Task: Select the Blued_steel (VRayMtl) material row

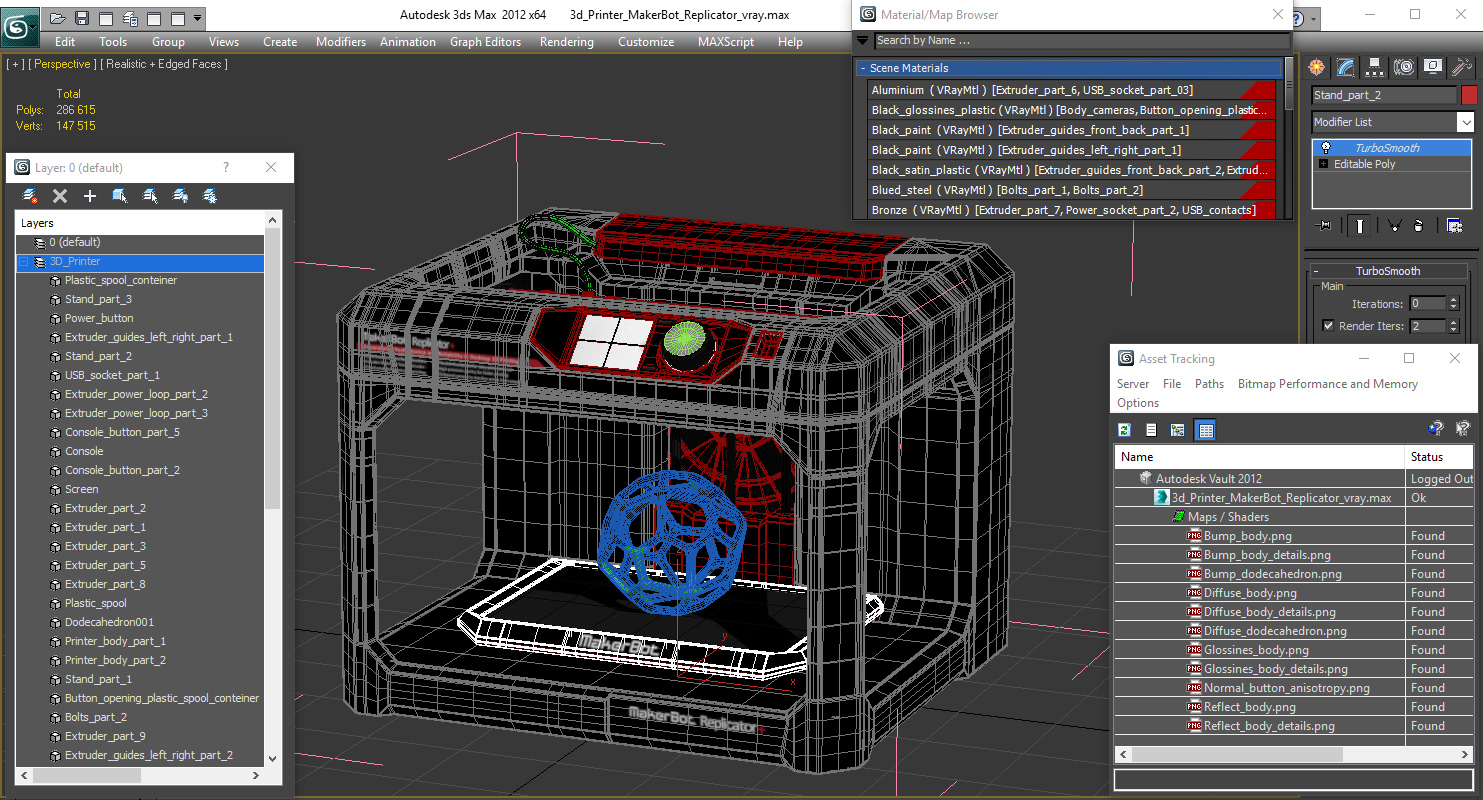Action: click(1072, 190)
